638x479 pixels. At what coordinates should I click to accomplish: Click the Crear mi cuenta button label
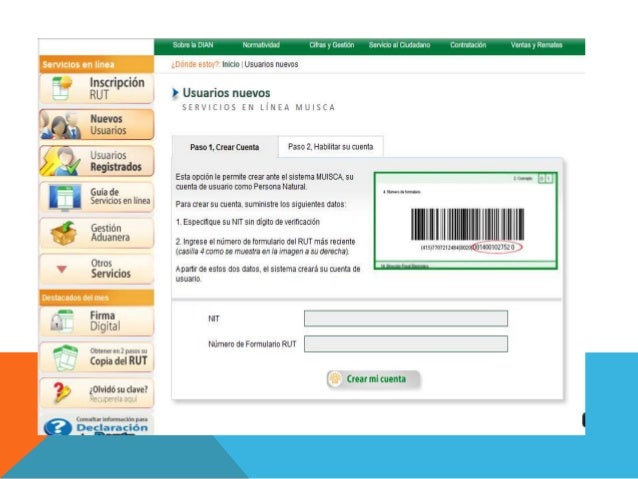pos(376,379)
